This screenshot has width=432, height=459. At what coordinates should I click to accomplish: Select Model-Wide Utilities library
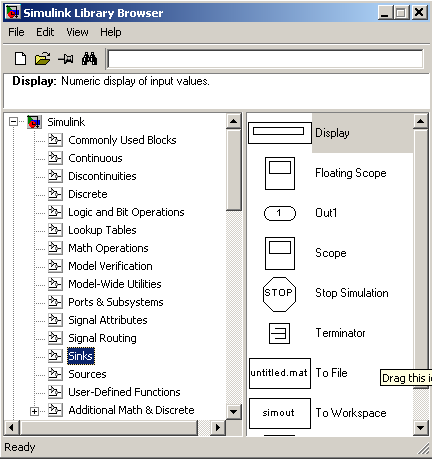click(115, 284)
